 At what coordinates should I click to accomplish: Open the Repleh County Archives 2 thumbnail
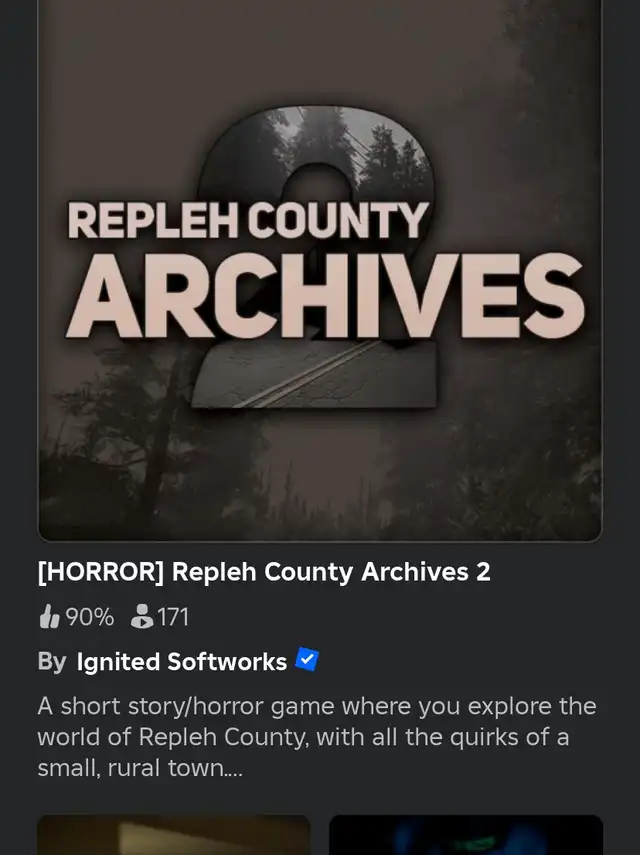pyautogui.click(x=320, y=270)
